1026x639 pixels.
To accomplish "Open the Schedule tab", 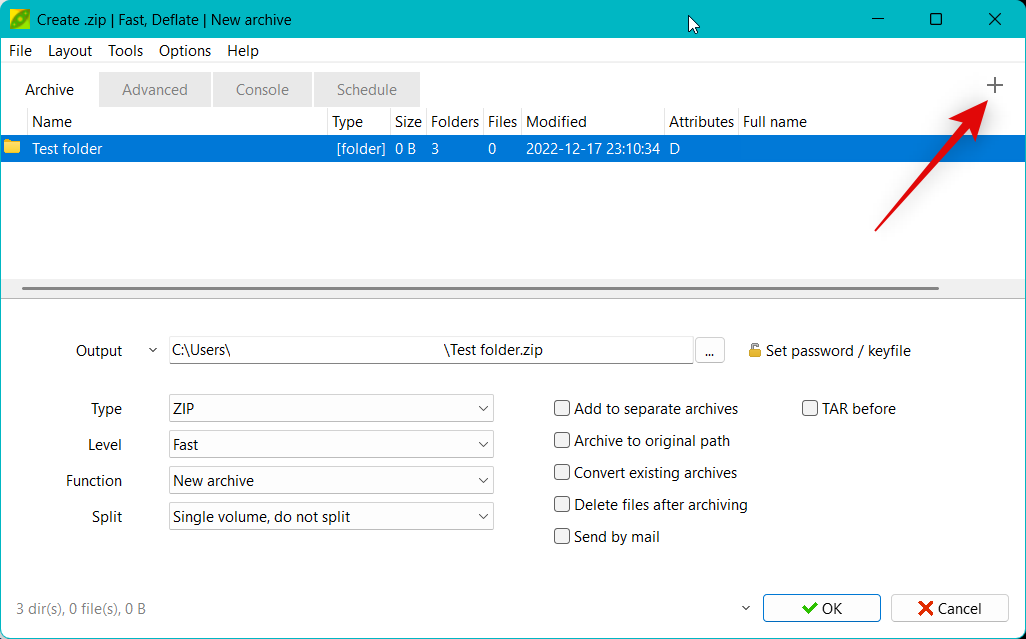I will (x=366, y=90).
